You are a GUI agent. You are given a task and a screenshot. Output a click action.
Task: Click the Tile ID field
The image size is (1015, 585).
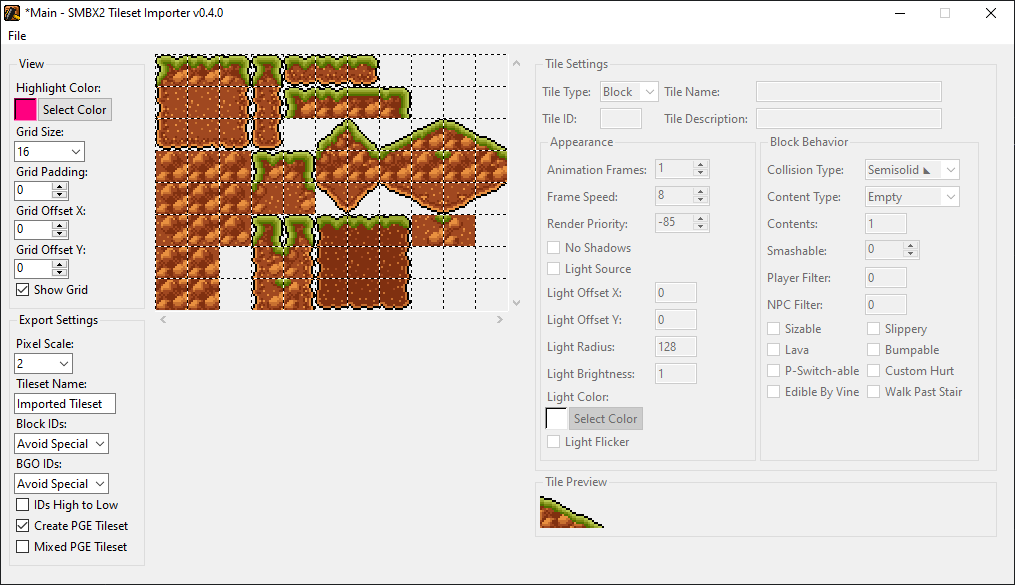click(x=621, y=119)
